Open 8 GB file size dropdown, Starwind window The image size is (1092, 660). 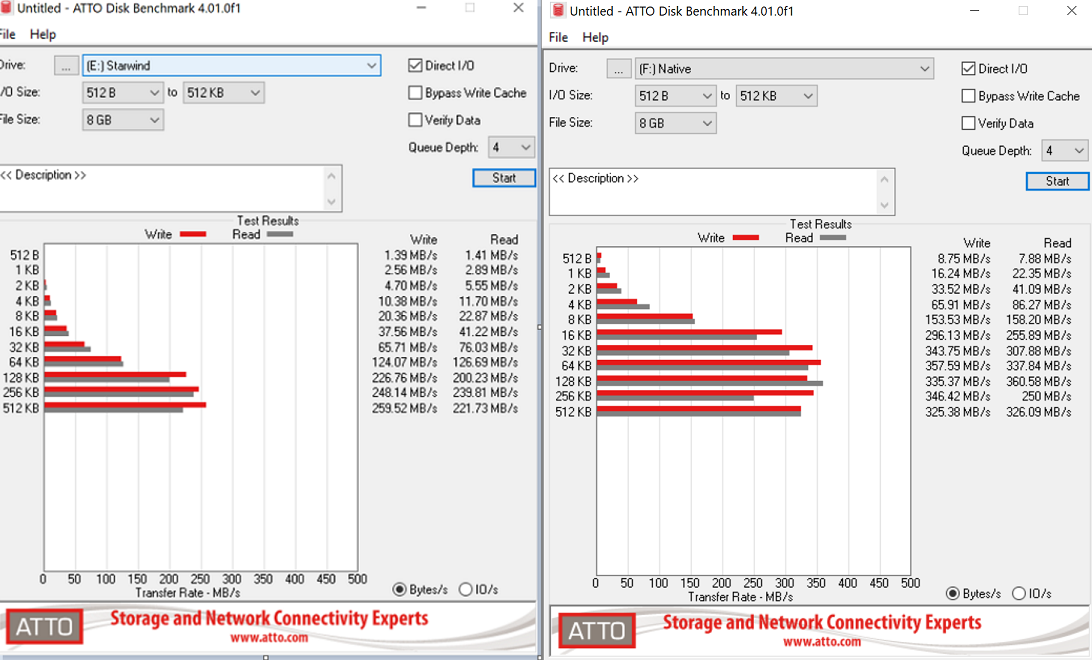click(123, 120)
